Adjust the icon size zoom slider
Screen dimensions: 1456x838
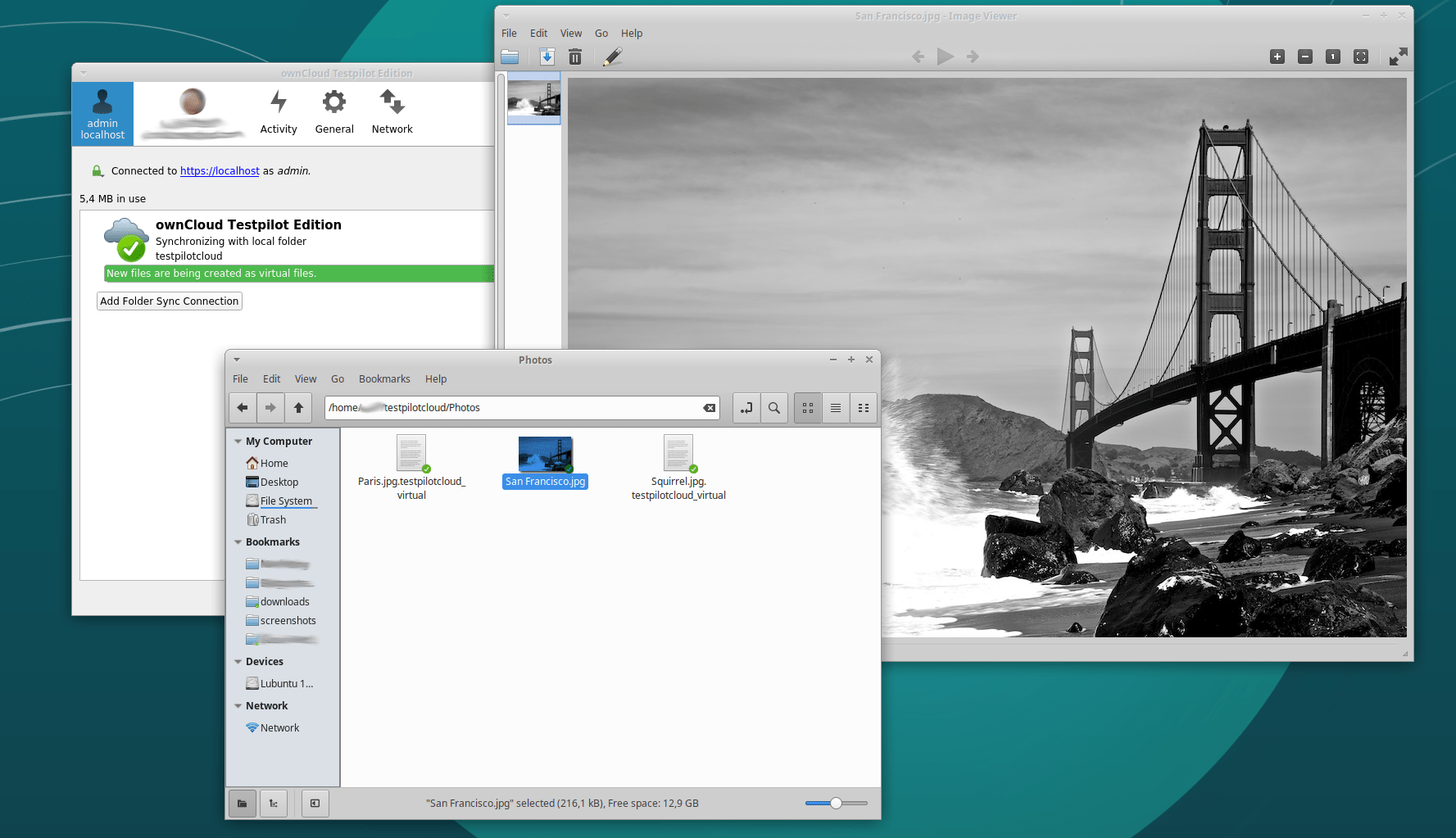[836, 803]
